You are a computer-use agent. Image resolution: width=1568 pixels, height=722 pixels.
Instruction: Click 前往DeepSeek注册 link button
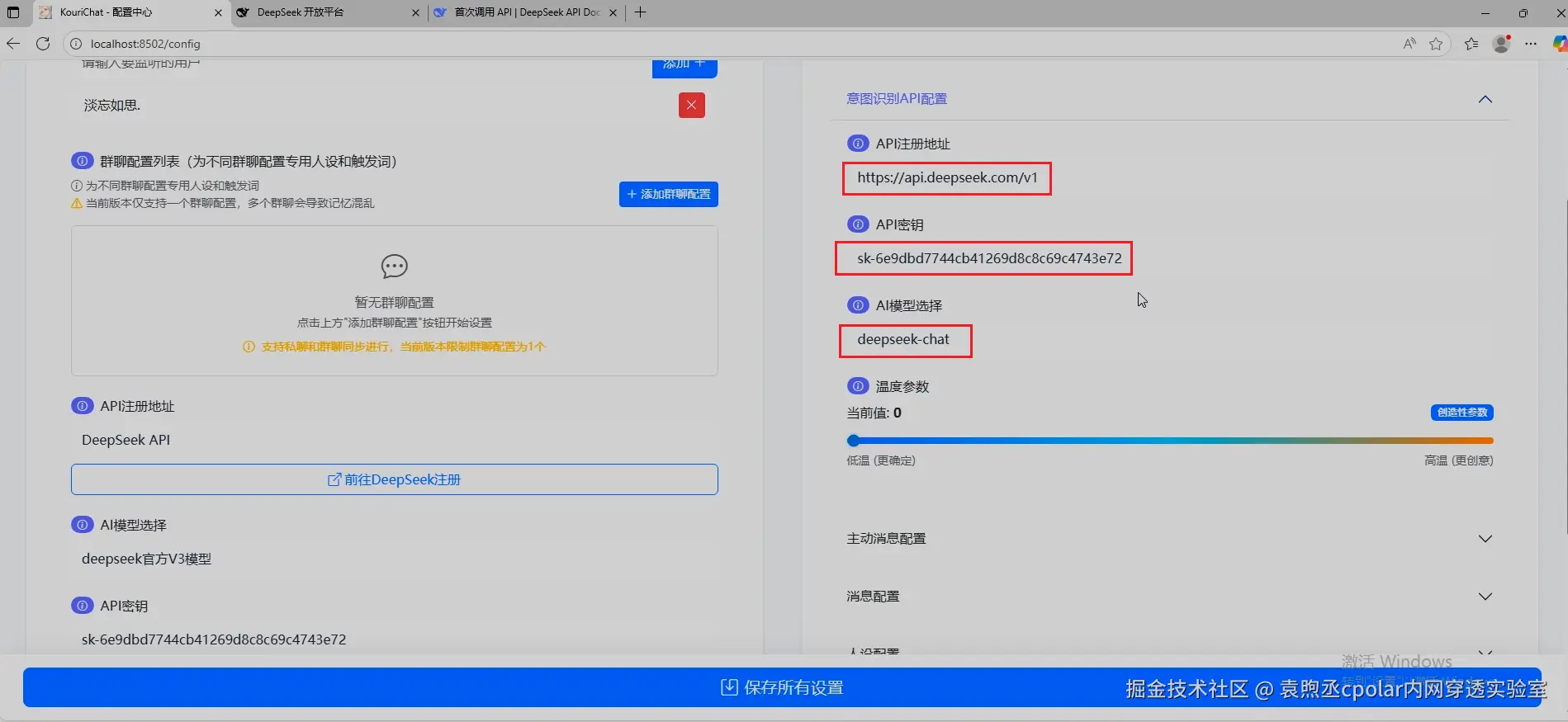pos(394,479)
